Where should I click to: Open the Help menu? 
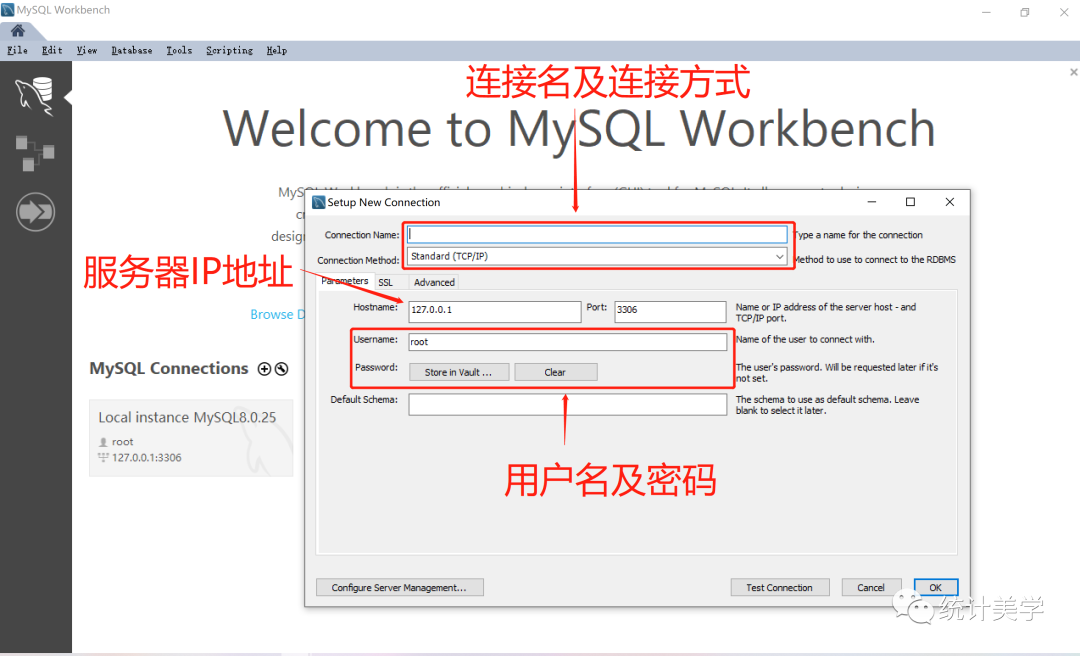277,50
